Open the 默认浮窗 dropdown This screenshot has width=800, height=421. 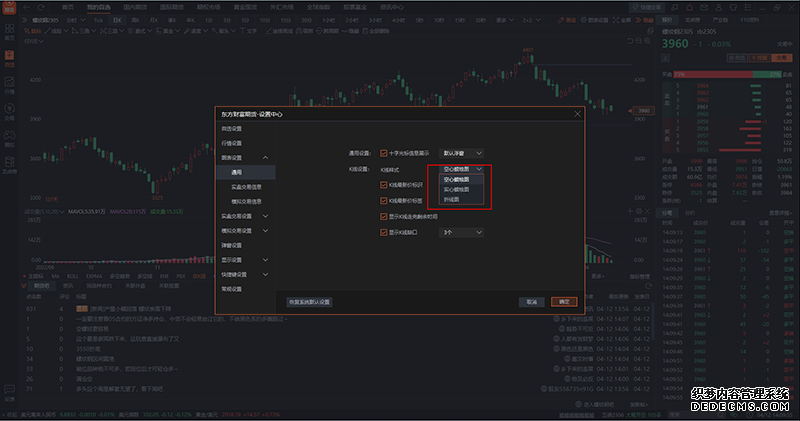tap(462, 153)
